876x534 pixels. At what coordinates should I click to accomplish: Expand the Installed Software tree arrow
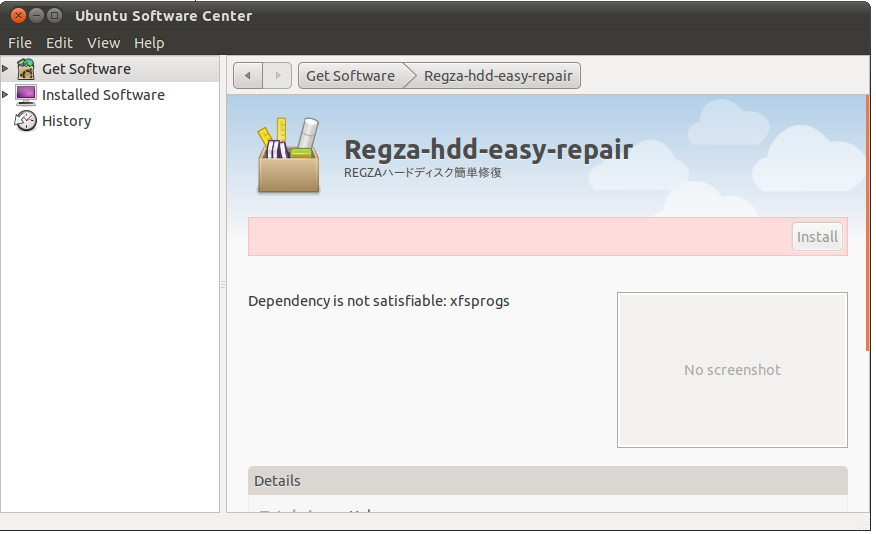[5, 95]
